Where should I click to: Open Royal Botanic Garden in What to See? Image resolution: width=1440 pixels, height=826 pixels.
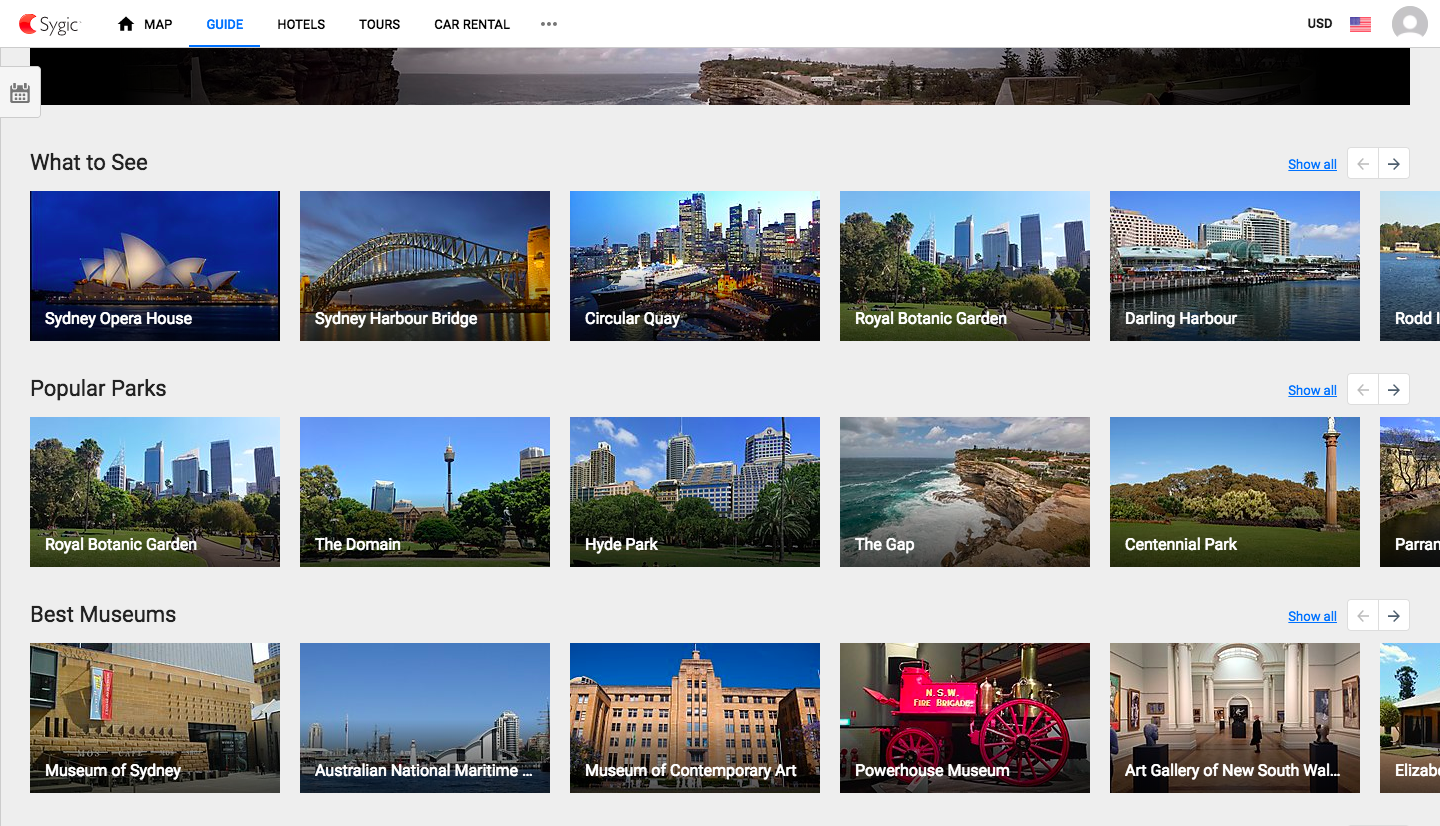point(965,266)
